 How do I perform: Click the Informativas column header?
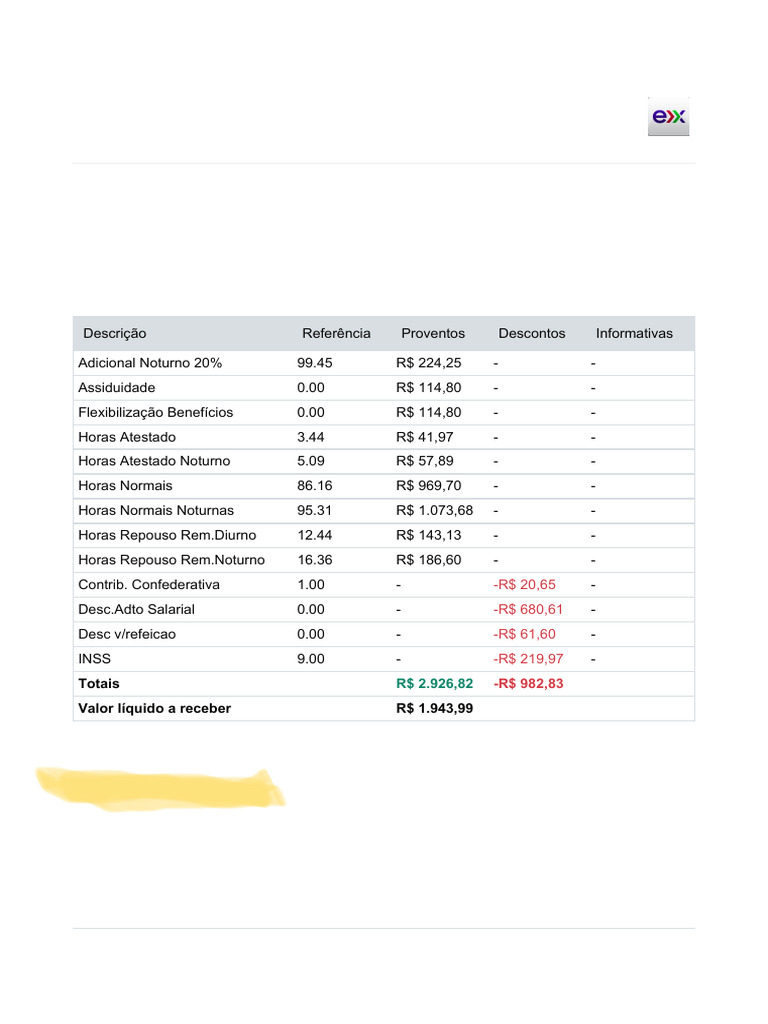(634, 333)
